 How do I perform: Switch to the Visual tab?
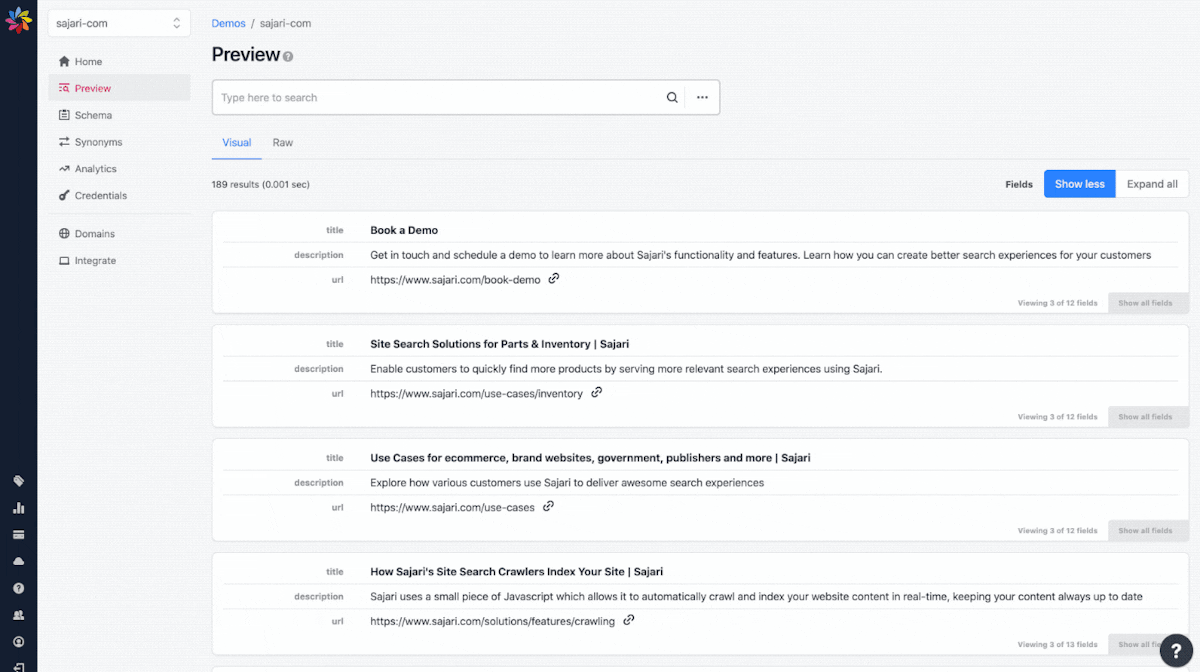237,143
